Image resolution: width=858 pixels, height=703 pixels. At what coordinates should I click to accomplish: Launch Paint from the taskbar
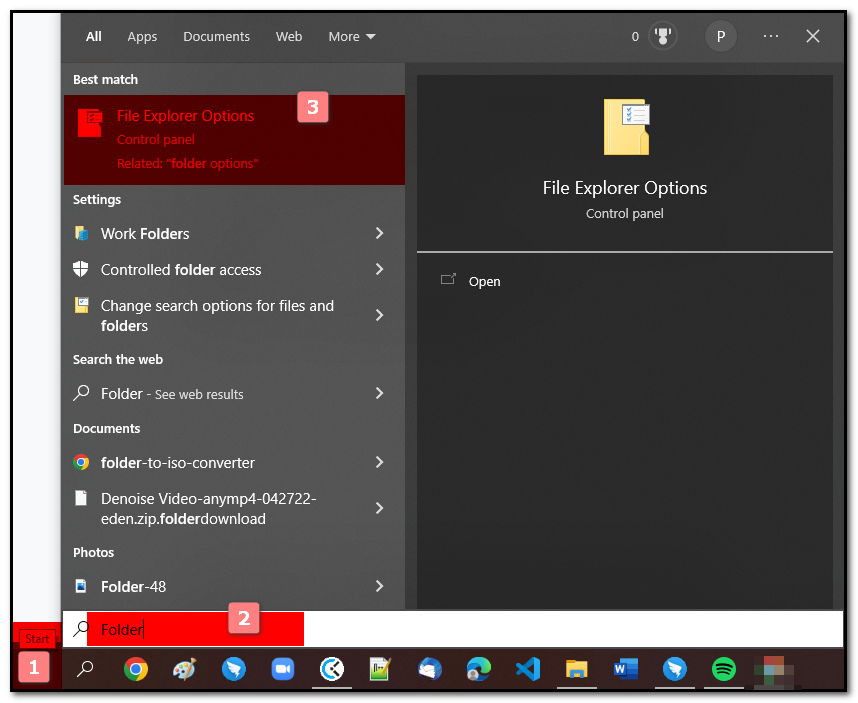pyautogui.click(x=184, y=669)
